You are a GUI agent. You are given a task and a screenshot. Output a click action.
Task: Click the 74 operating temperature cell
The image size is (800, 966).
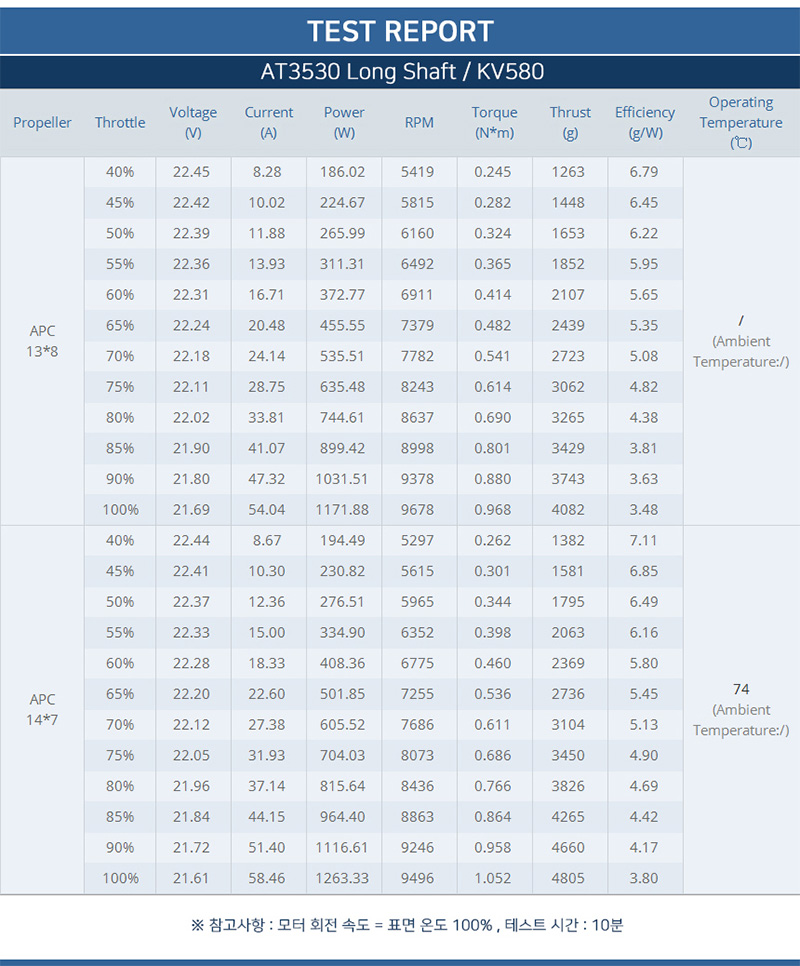pyautogui.click(x=741, y=710)
